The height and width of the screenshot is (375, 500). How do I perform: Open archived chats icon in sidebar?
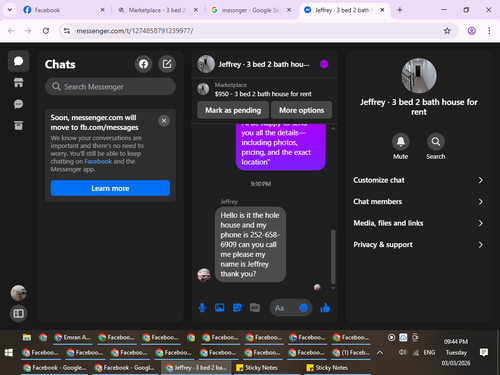(x=18, y=126)
